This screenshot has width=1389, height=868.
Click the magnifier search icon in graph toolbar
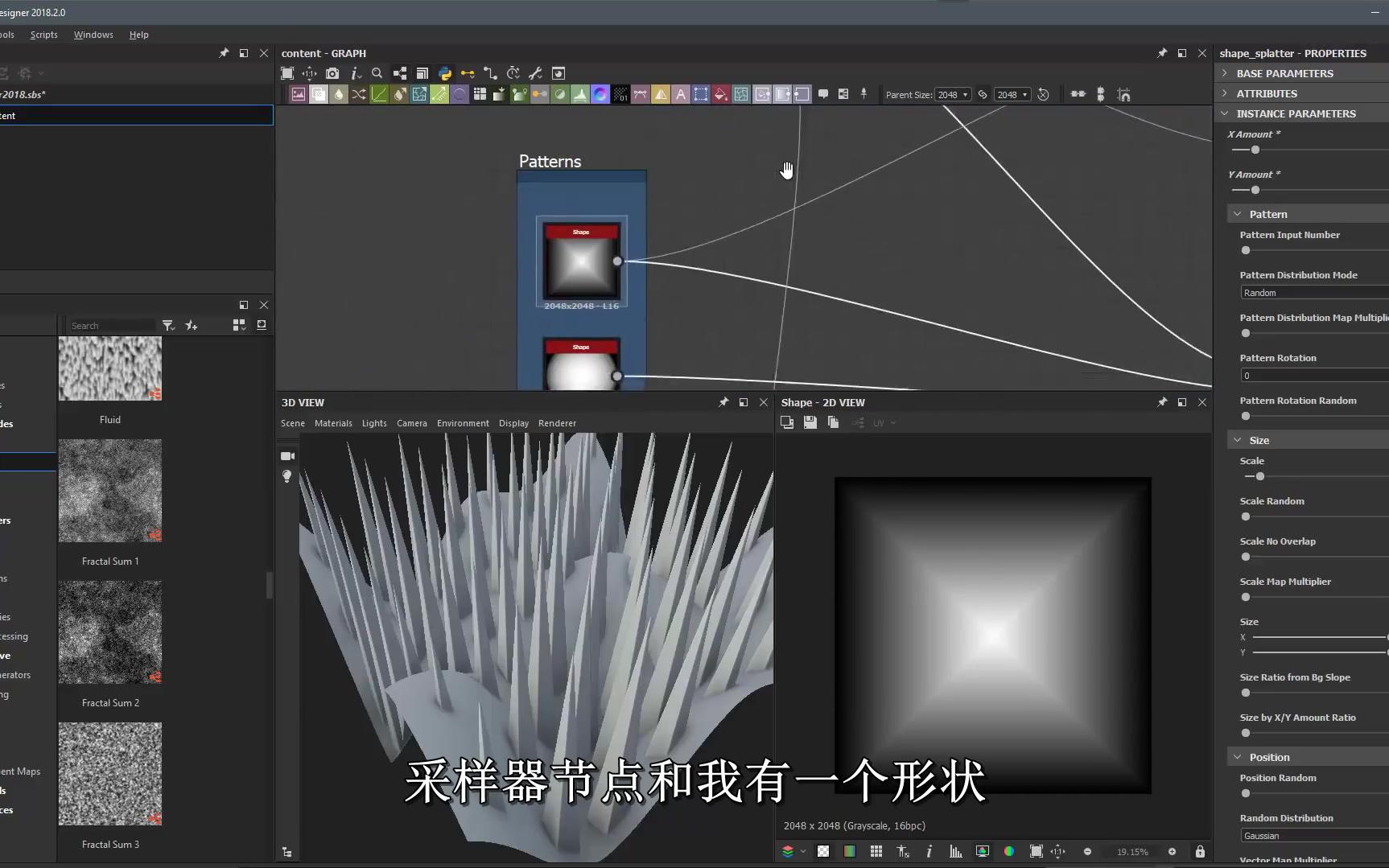(377, 73)
